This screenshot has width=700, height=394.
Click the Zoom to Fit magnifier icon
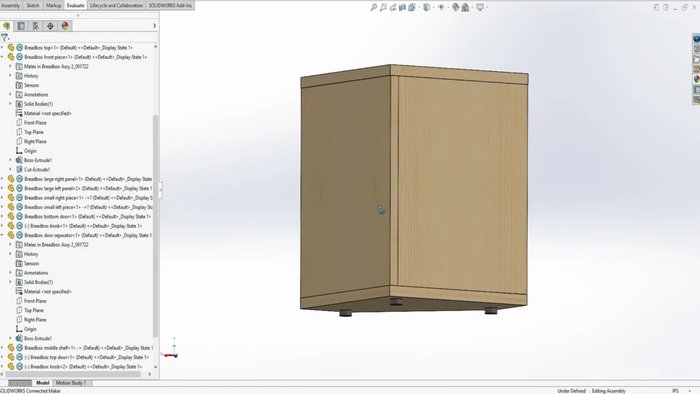[374, 7]
